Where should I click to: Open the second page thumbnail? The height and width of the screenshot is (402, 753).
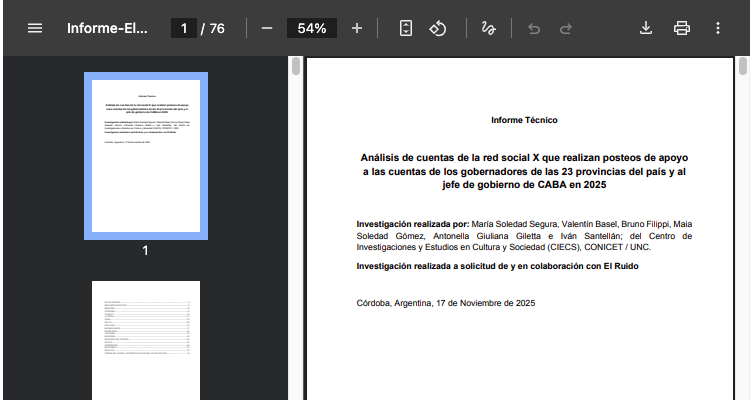tap(146, 340)
